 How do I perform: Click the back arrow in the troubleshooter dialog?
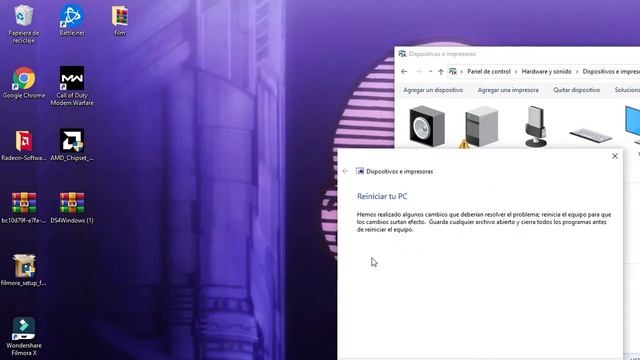coord(345,171)
